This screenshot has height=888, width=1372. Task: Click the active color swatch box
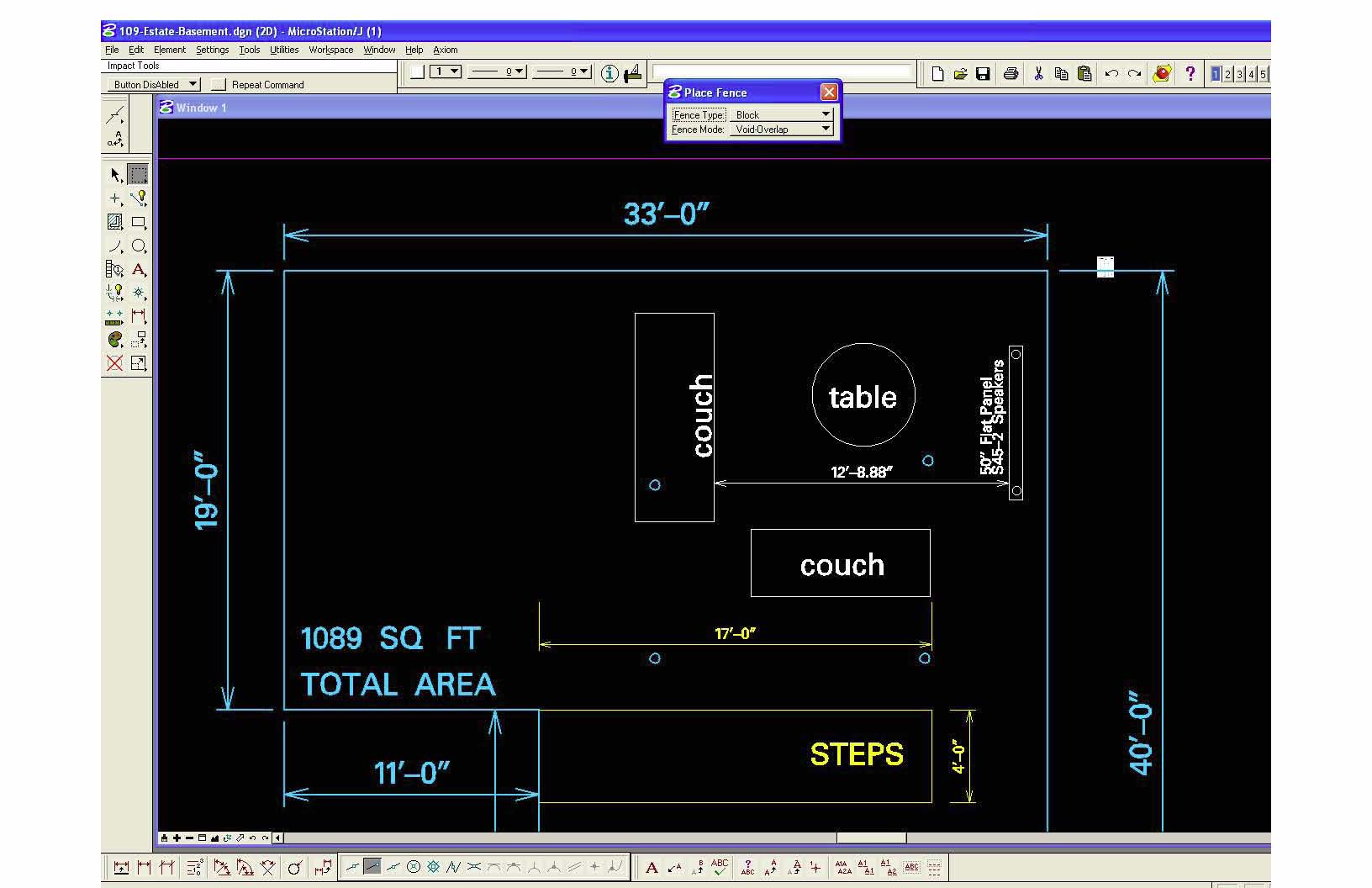pos(417,72)
